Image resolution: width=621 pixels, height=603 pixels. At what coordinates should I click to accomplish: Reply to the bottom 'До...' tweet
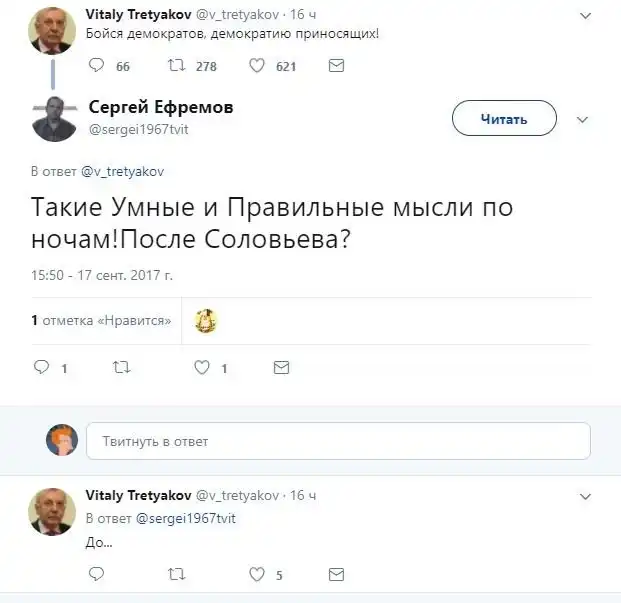coord(97,574)
